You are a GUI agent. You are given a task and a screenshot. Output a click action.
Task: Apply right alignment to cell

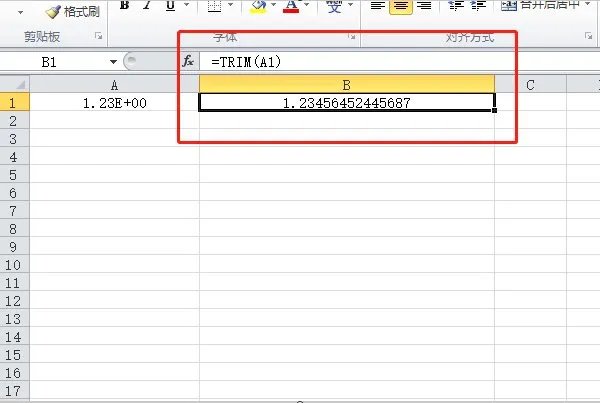[x=423, y=6]
